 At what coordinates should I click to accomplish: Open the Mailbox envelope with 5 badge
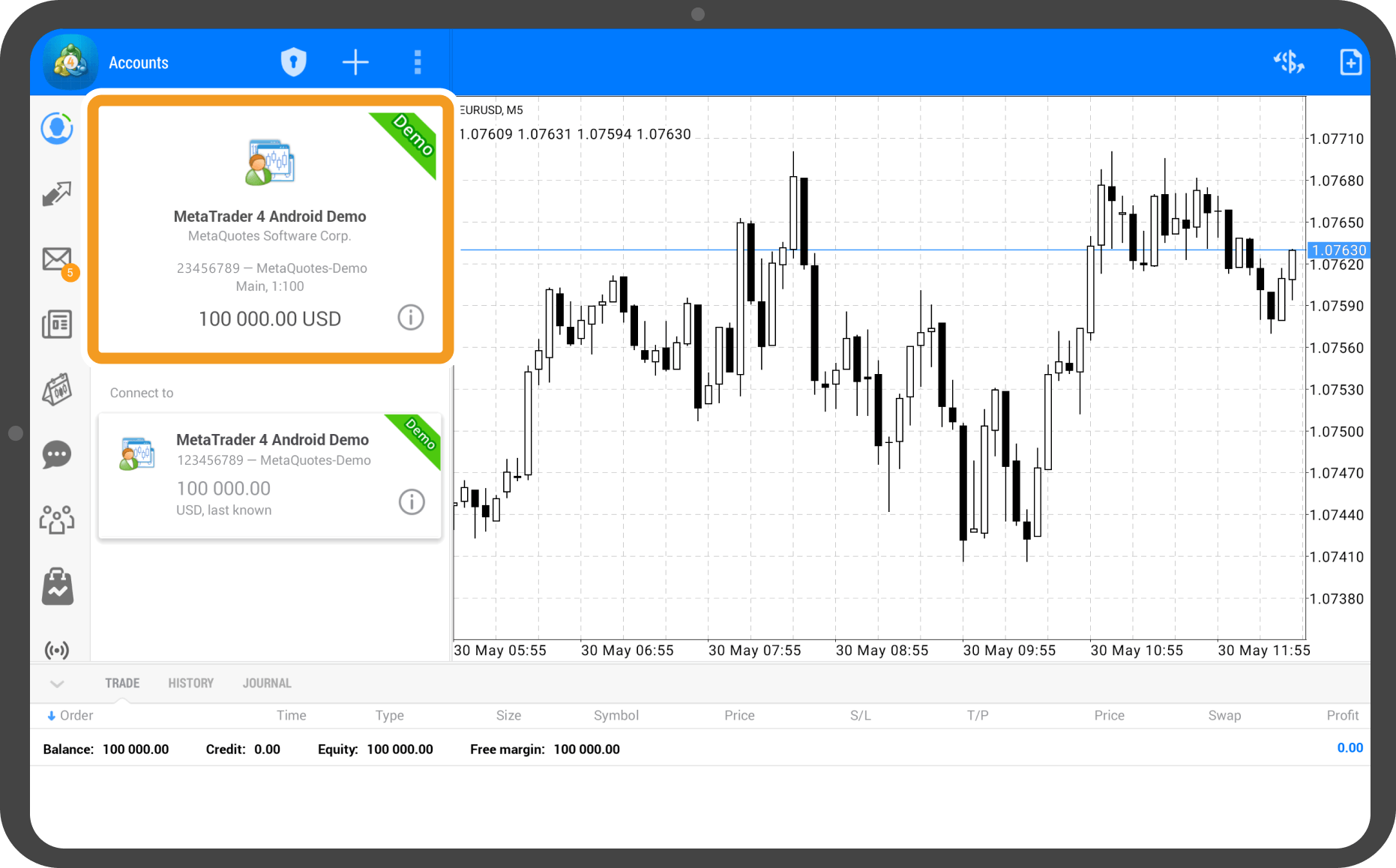pos(58,260)
